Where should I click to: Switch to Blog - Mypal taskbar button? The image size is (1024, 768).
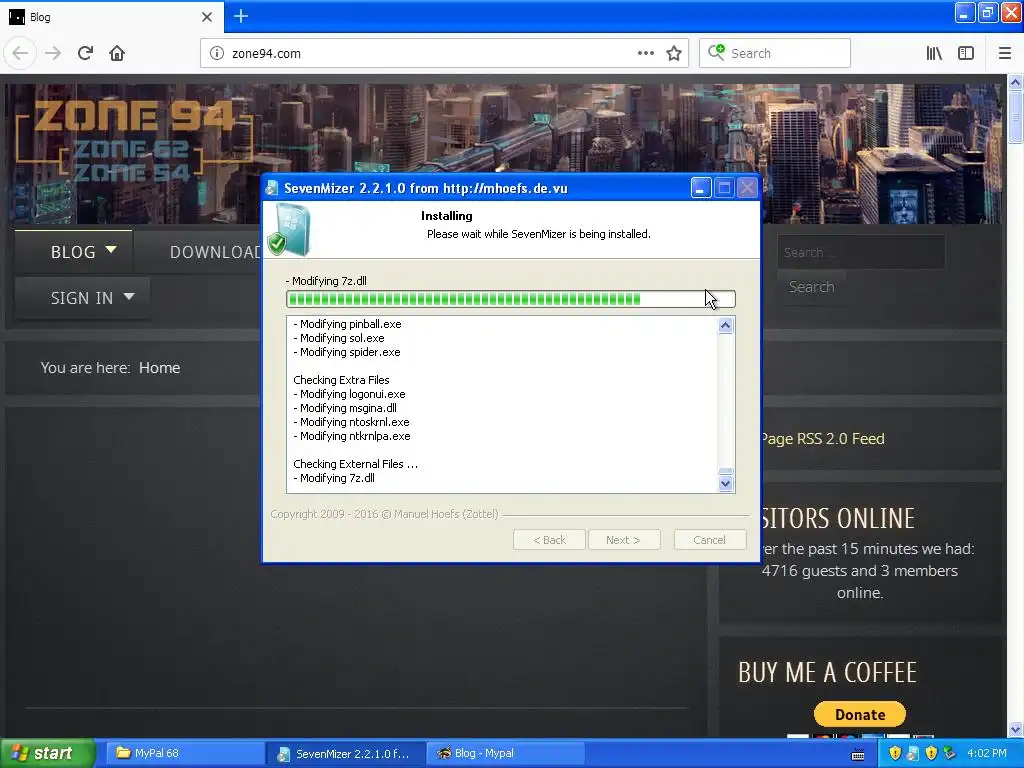tap(503, 753)
